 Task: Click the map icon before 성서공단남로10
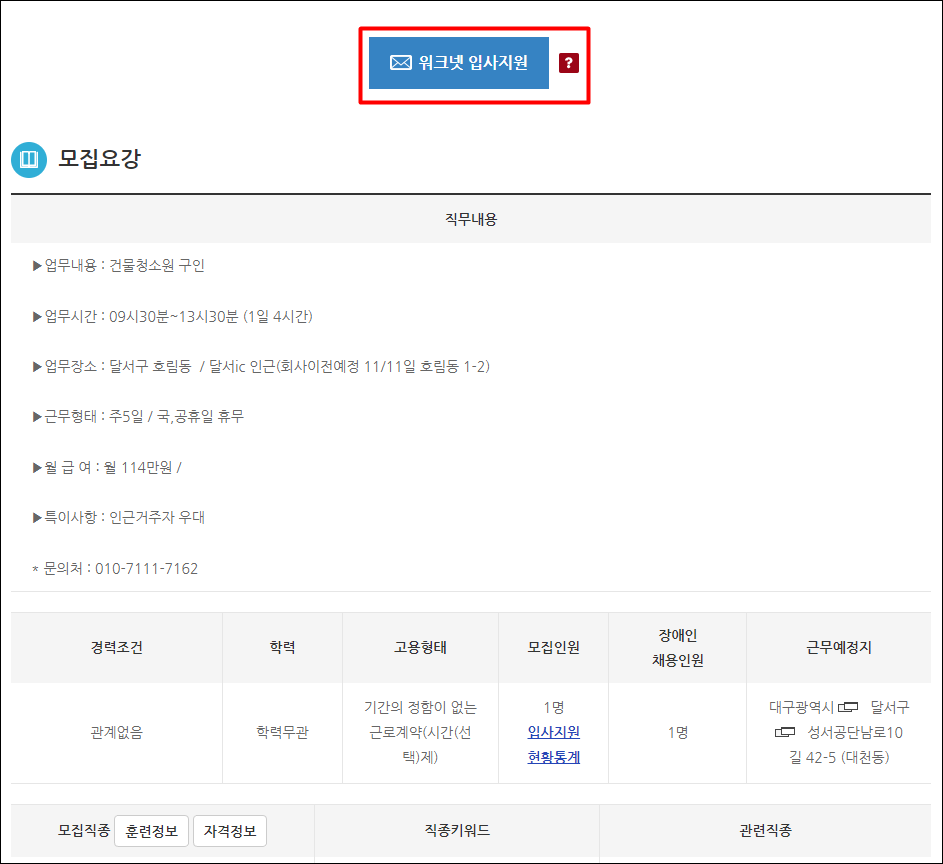click(785, 732)
